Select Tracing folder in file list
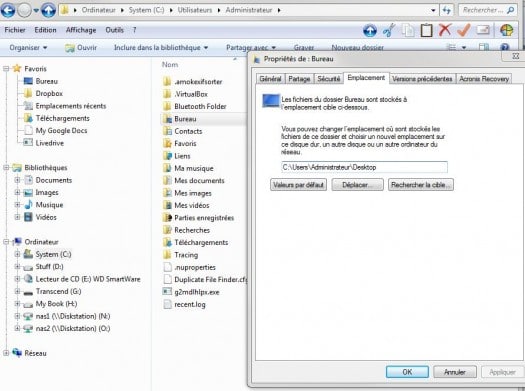The image size is (525, 391). 181,255
